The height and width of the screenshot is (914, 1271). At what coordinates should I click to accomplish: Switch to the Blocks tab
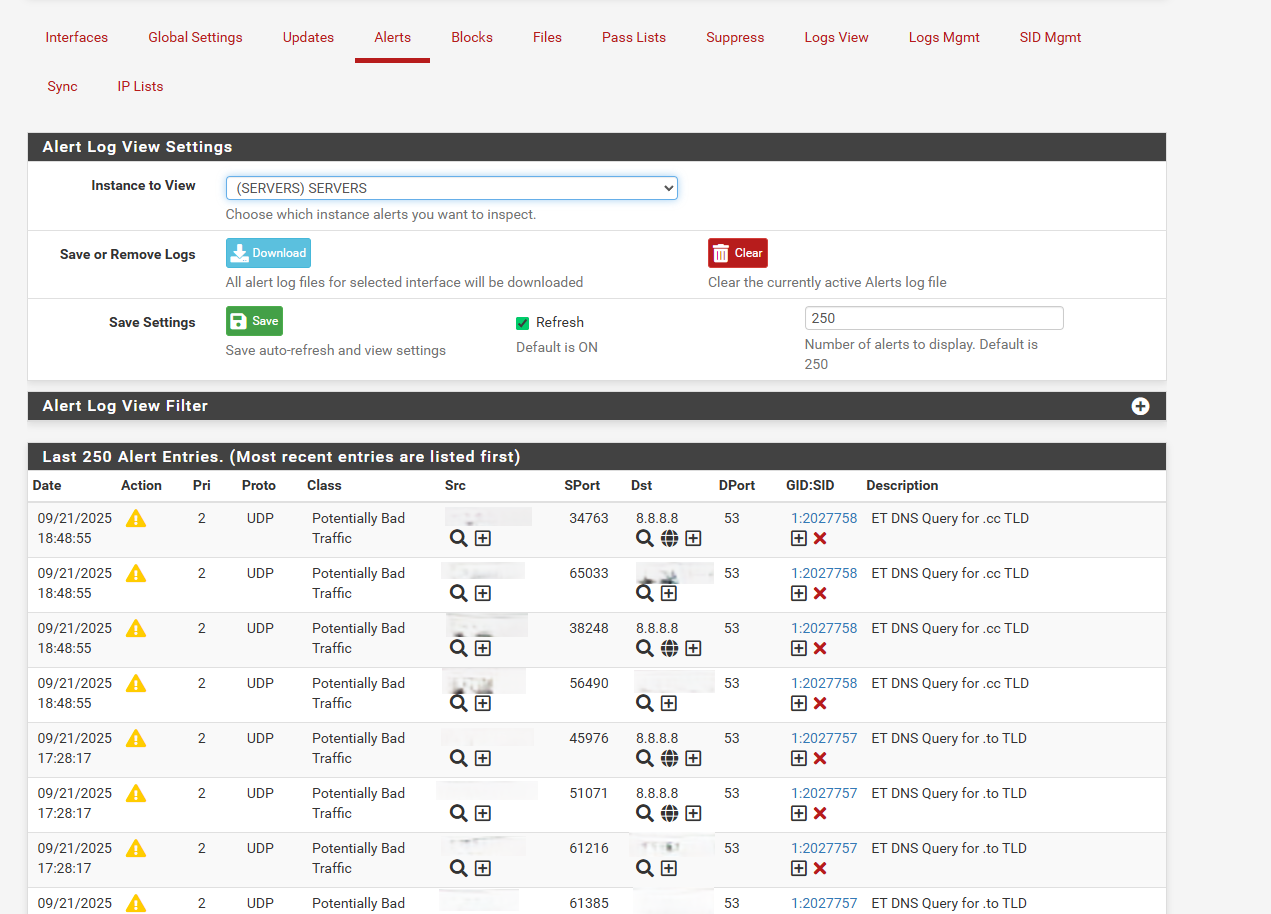click(x=472, y=37)
